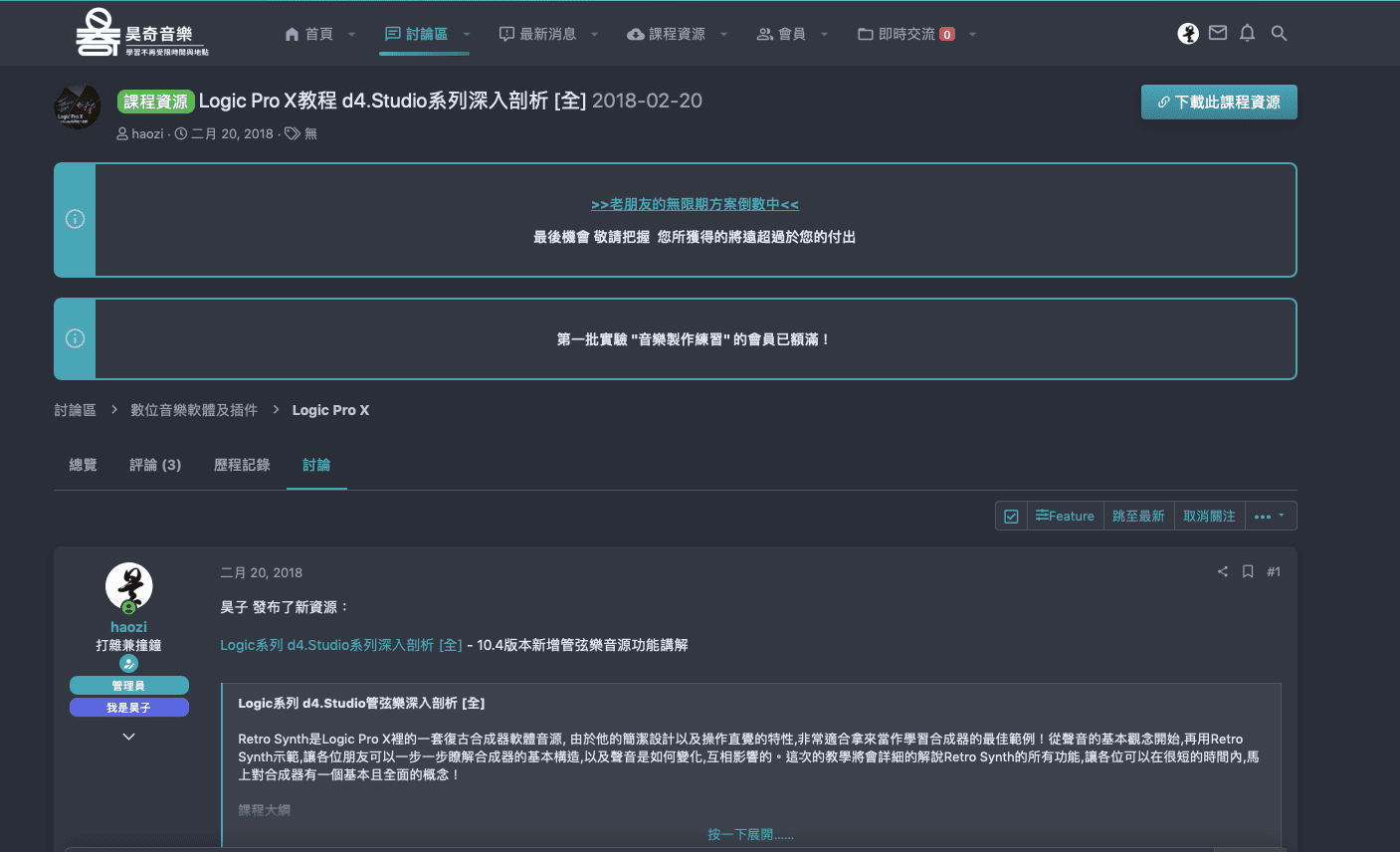Image resolution: width=1400 pixels, height=852 pixels.
Task: Expand the 首頁 dropdown arrow
Action: tap(351, 34)
